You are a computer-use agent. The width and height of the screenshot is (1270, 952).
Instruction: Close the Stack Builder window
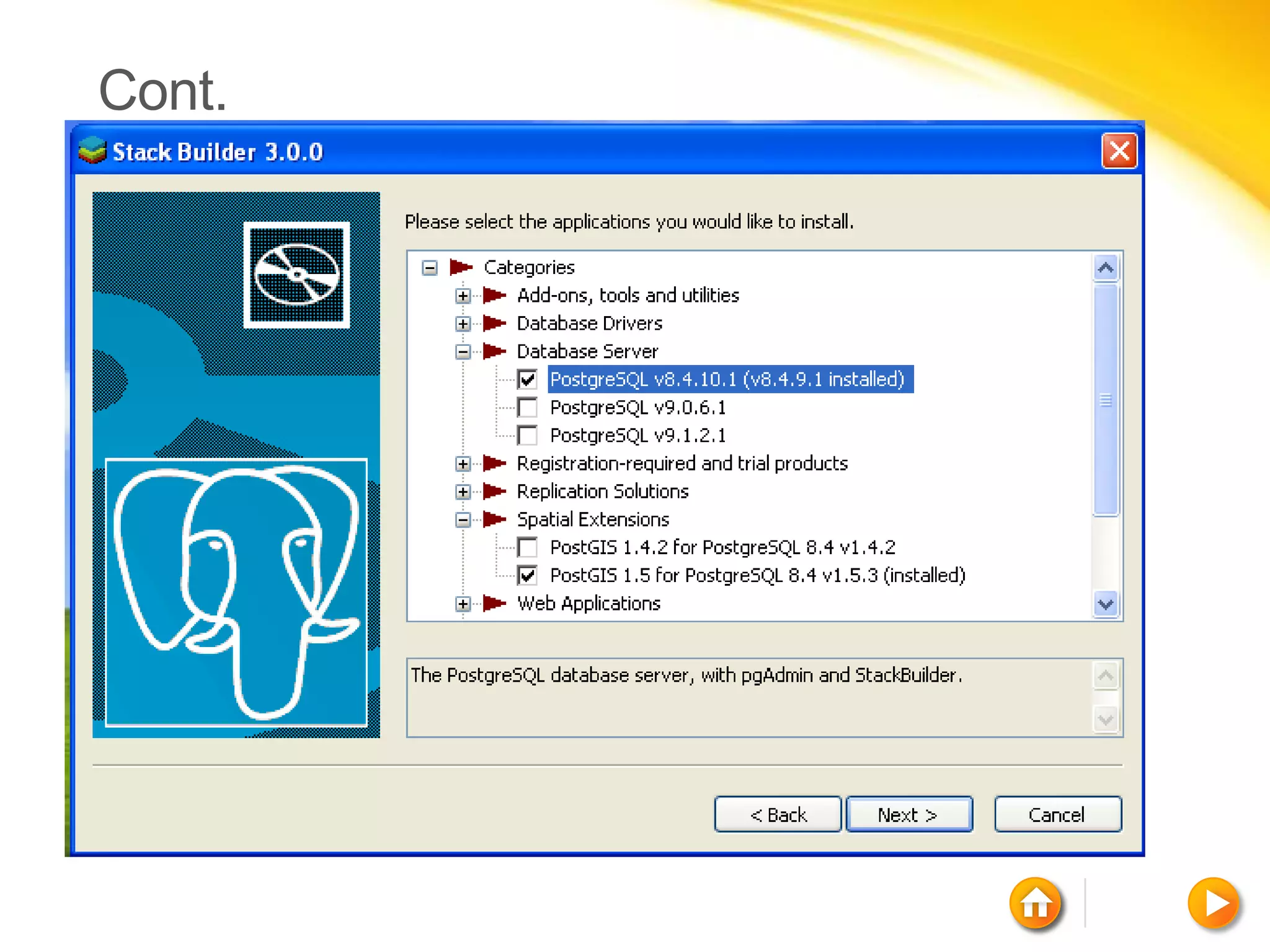(x=1119, y=151)
